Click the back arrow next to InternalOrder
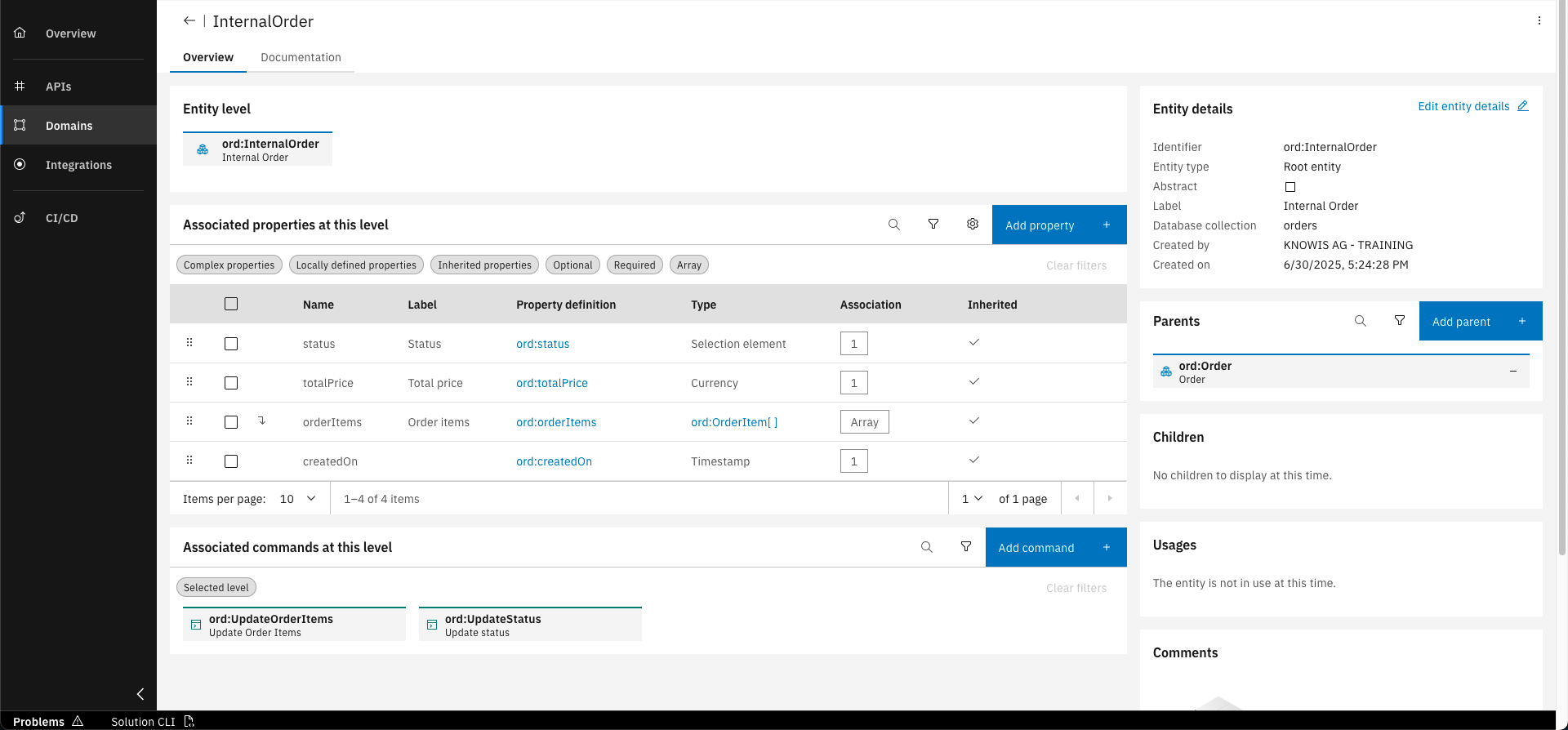 click(189, 21)
